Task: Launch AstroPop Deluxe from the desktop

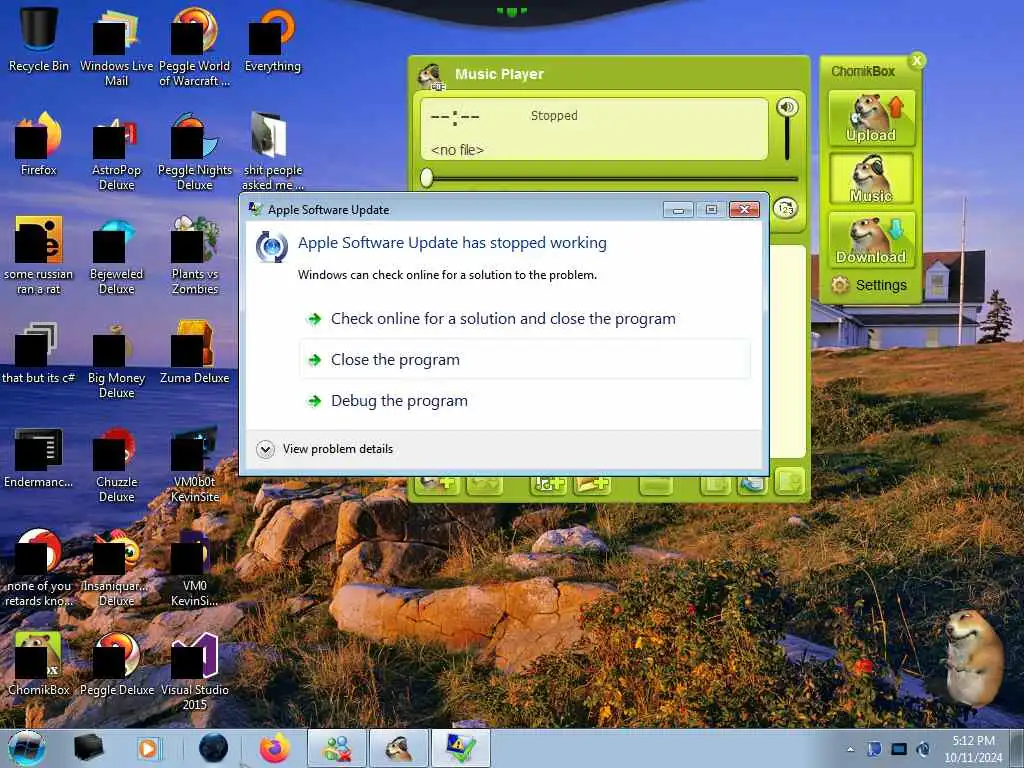Action: (x=116, y=152)
